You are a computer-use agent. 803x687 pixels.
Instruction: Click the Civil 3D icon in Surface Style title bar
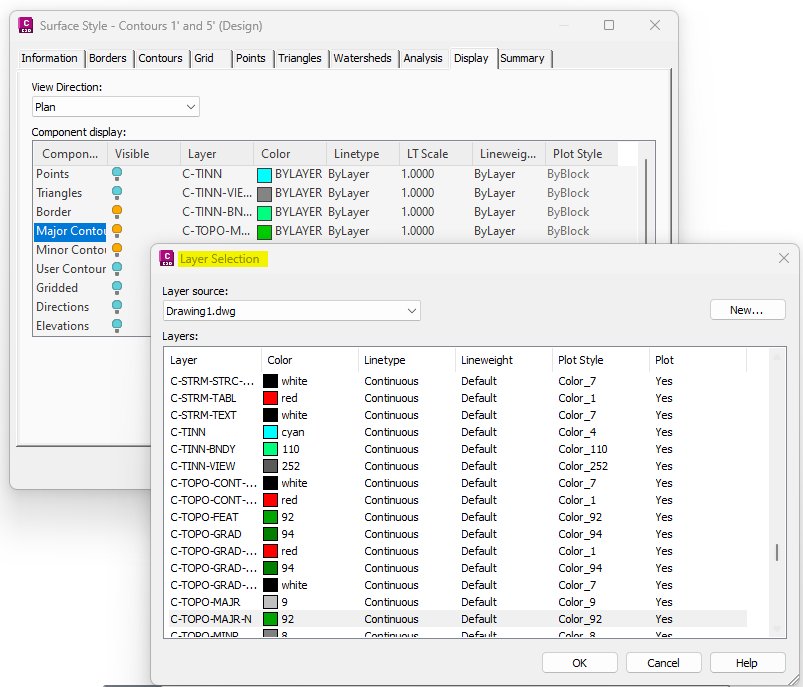click(x=25, y=24)
